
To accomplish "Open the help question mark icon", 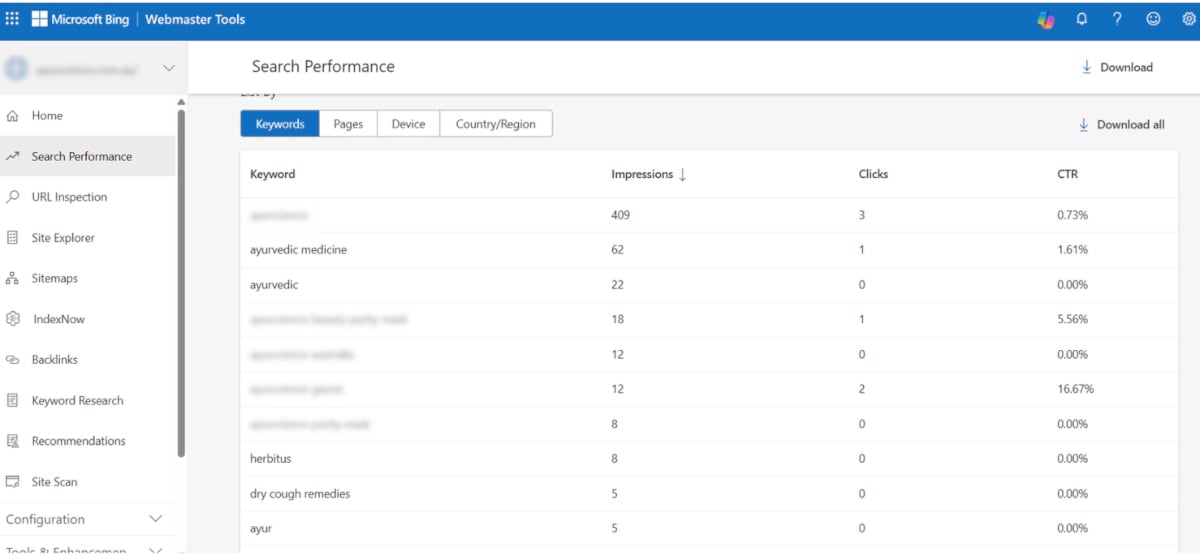I will point(1117,19).
